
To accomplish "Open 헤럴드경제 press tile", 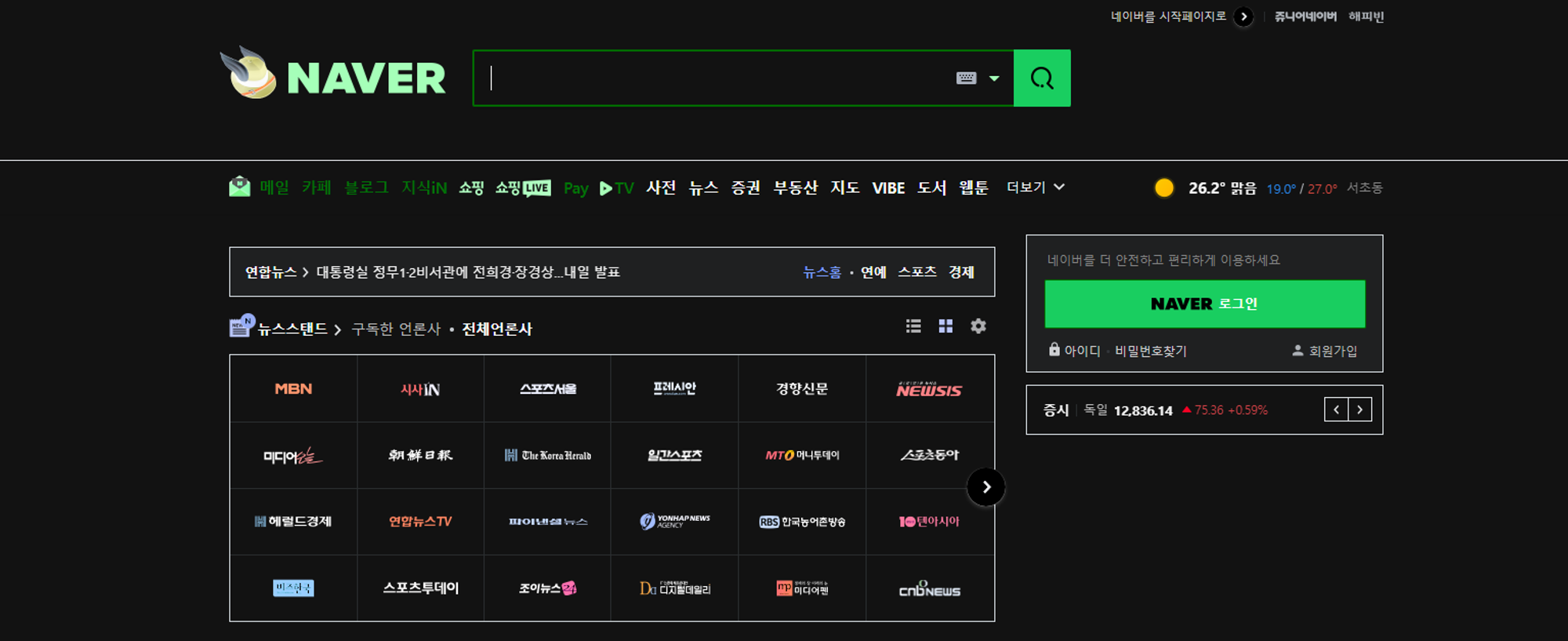I will (293, 522).
